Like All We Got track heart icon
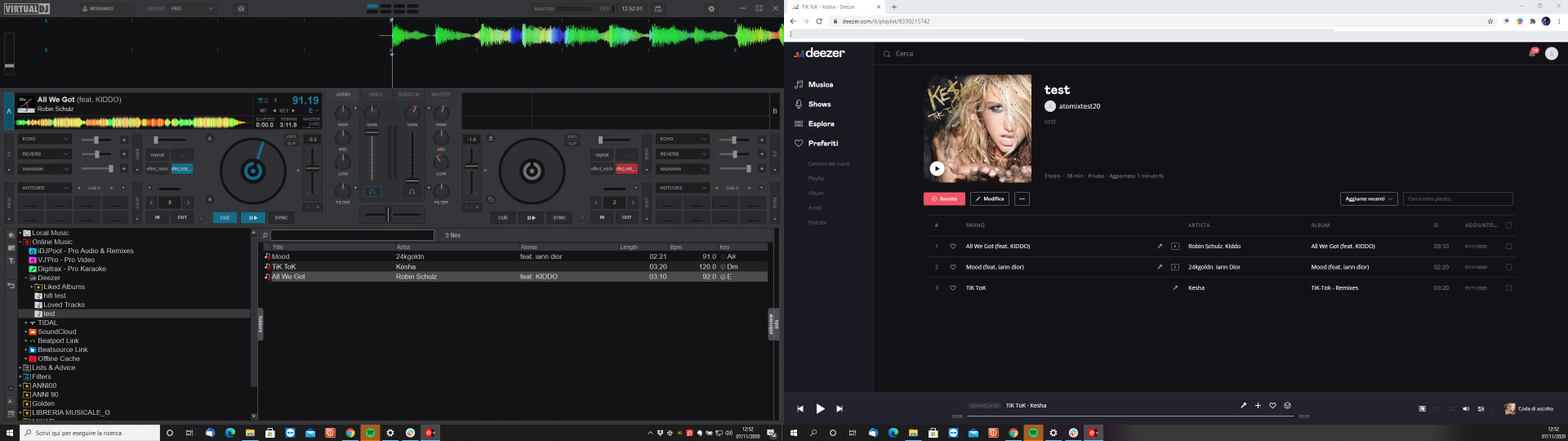The image size is (1568, 441). pos(952,246)
